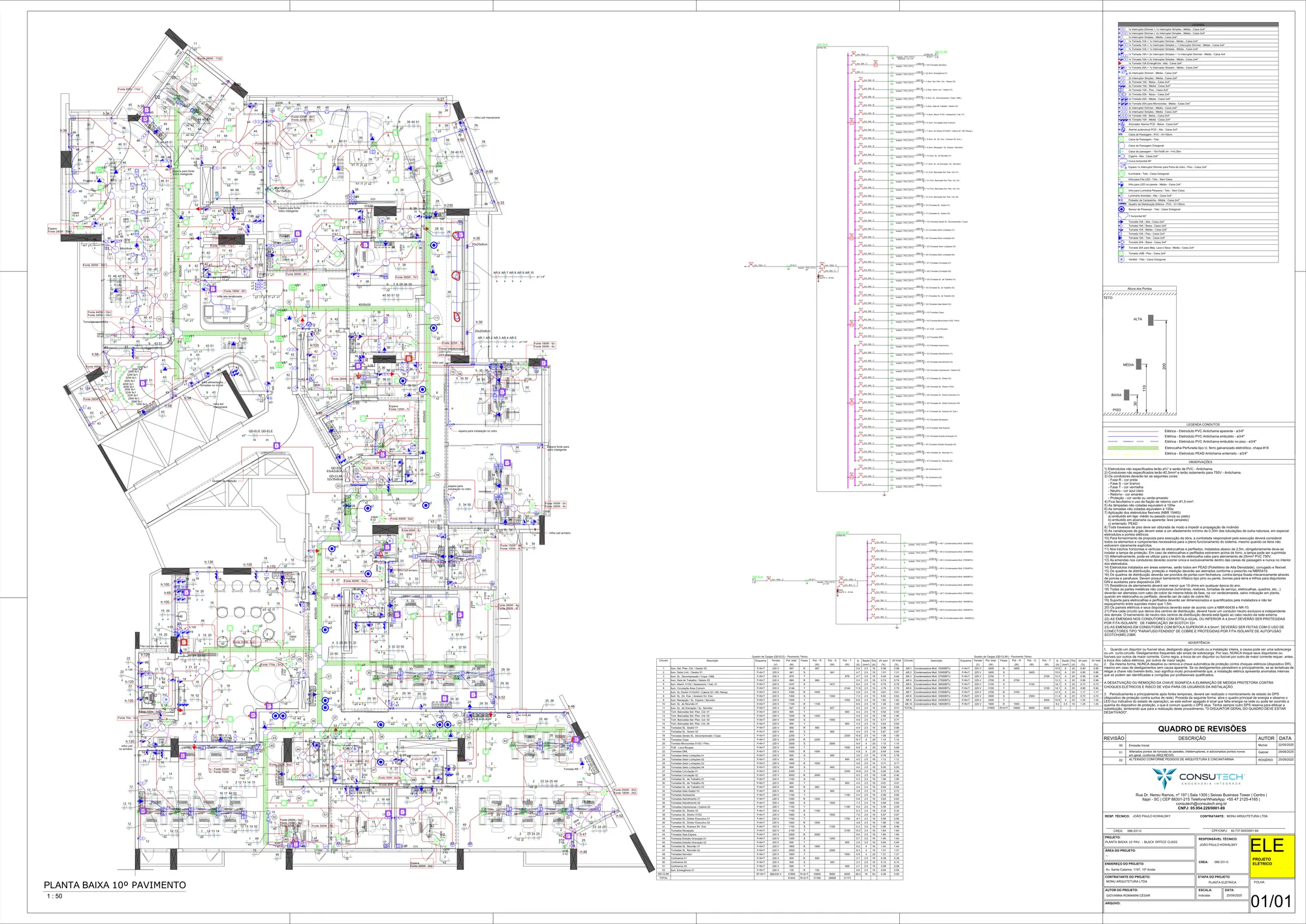This screenshot has width=1306, height=924.
Task: Click the yellow ELE Projeto Elétrico block
Action: [1271, 855]
